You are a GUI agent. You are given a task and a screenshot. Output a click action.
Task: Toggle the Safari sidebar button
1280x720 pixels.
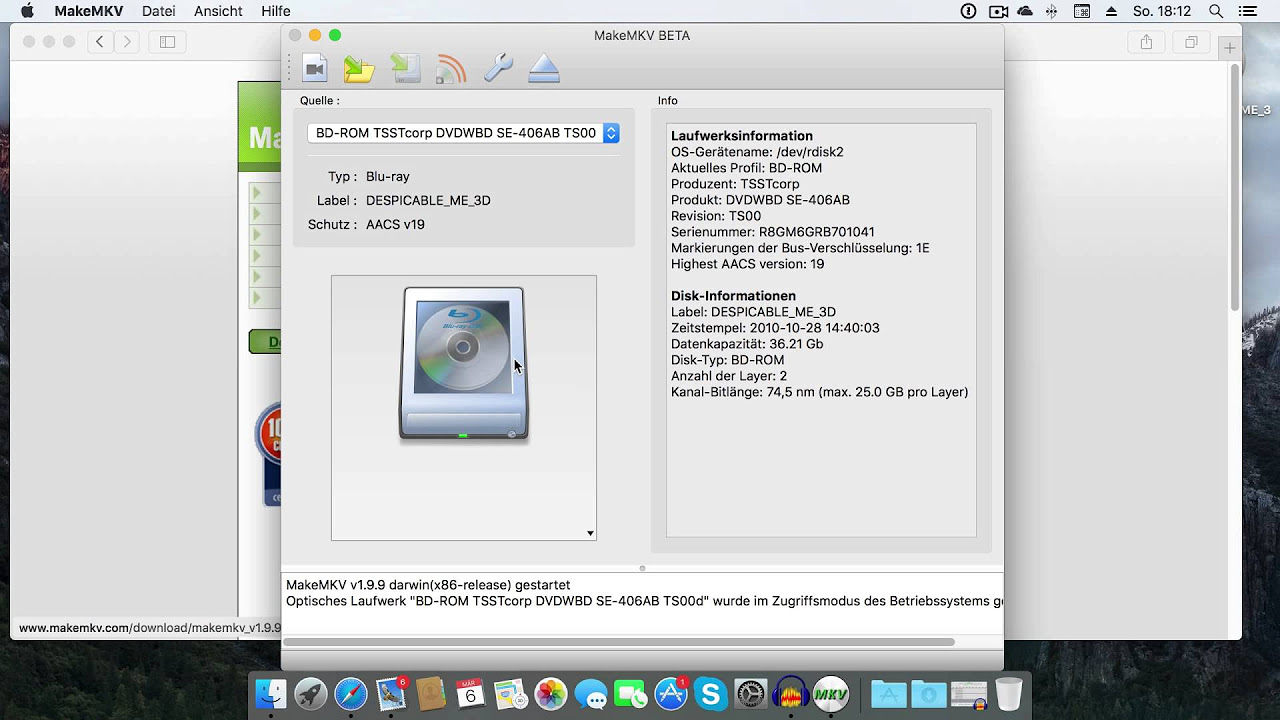pos(167,42)
